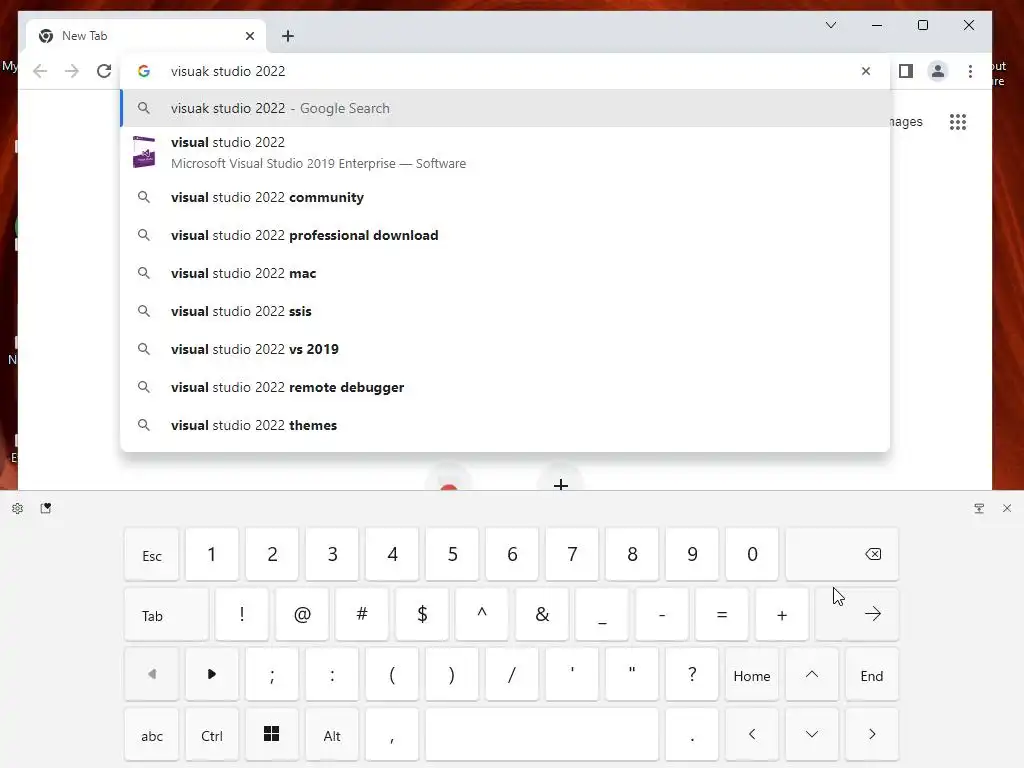Tap the Alt key on touch keyboard
The width and height of the screenshot is (1024, 768).
(x=332, y=735)
